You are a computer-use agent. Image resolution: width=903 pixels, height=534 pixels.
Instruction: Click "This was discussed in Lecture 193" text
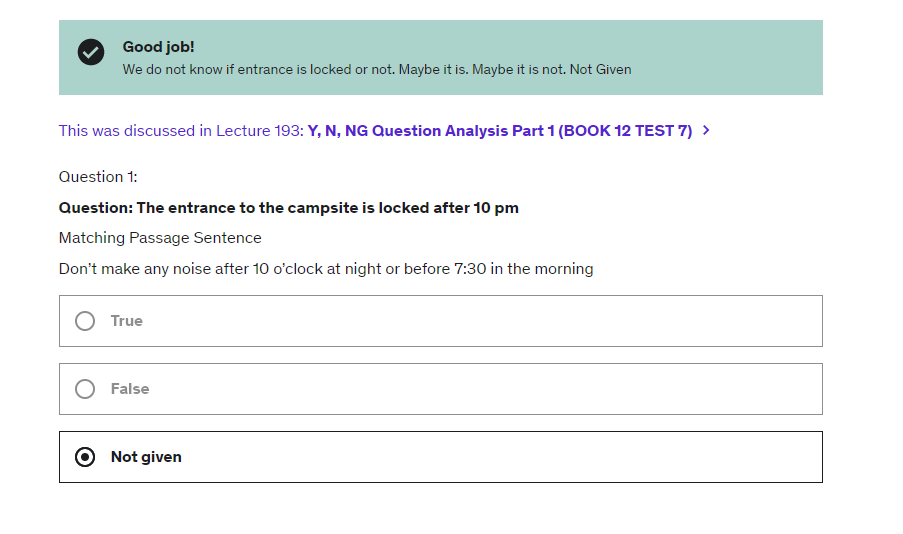pyautogui.click(x=180, y=131)
